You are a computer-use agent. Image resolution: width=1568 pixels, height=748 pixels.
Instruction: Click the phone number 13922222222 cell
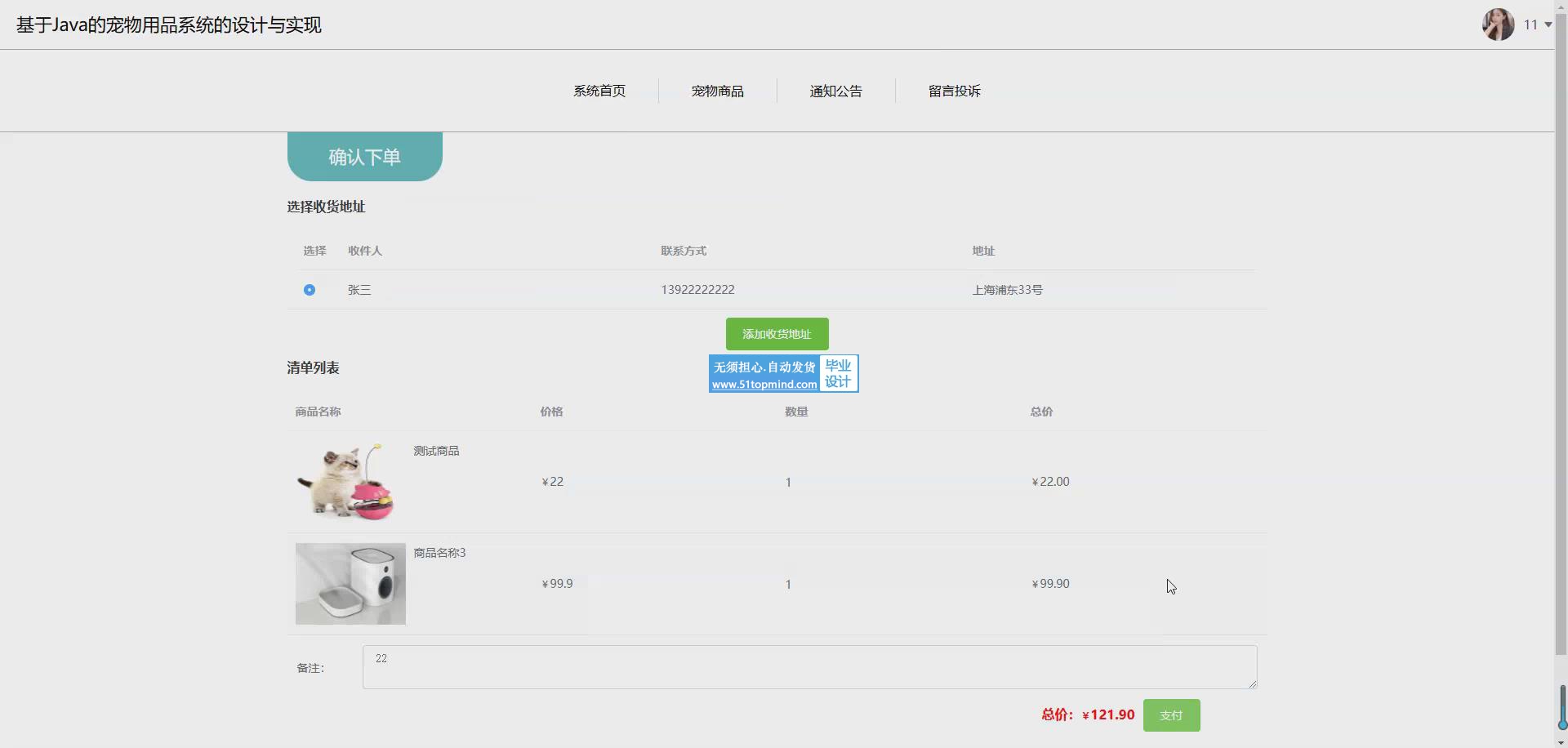tap(697, 290)
